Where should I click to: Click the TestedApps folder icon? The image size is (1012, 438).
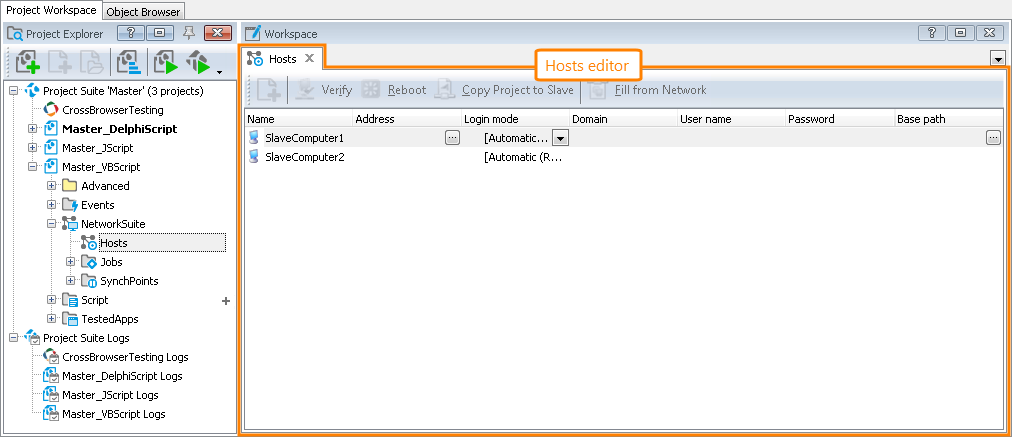tap(70, 319)
